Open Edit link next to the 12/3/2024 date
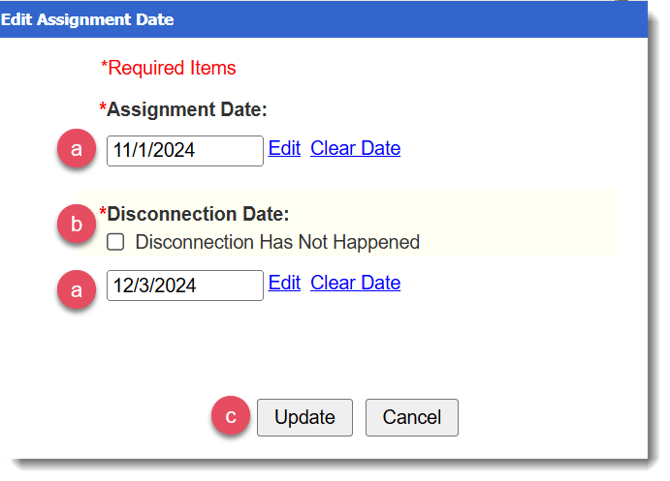Image resolution: width=670 pixels, height=481 pixels. [284, 283]
